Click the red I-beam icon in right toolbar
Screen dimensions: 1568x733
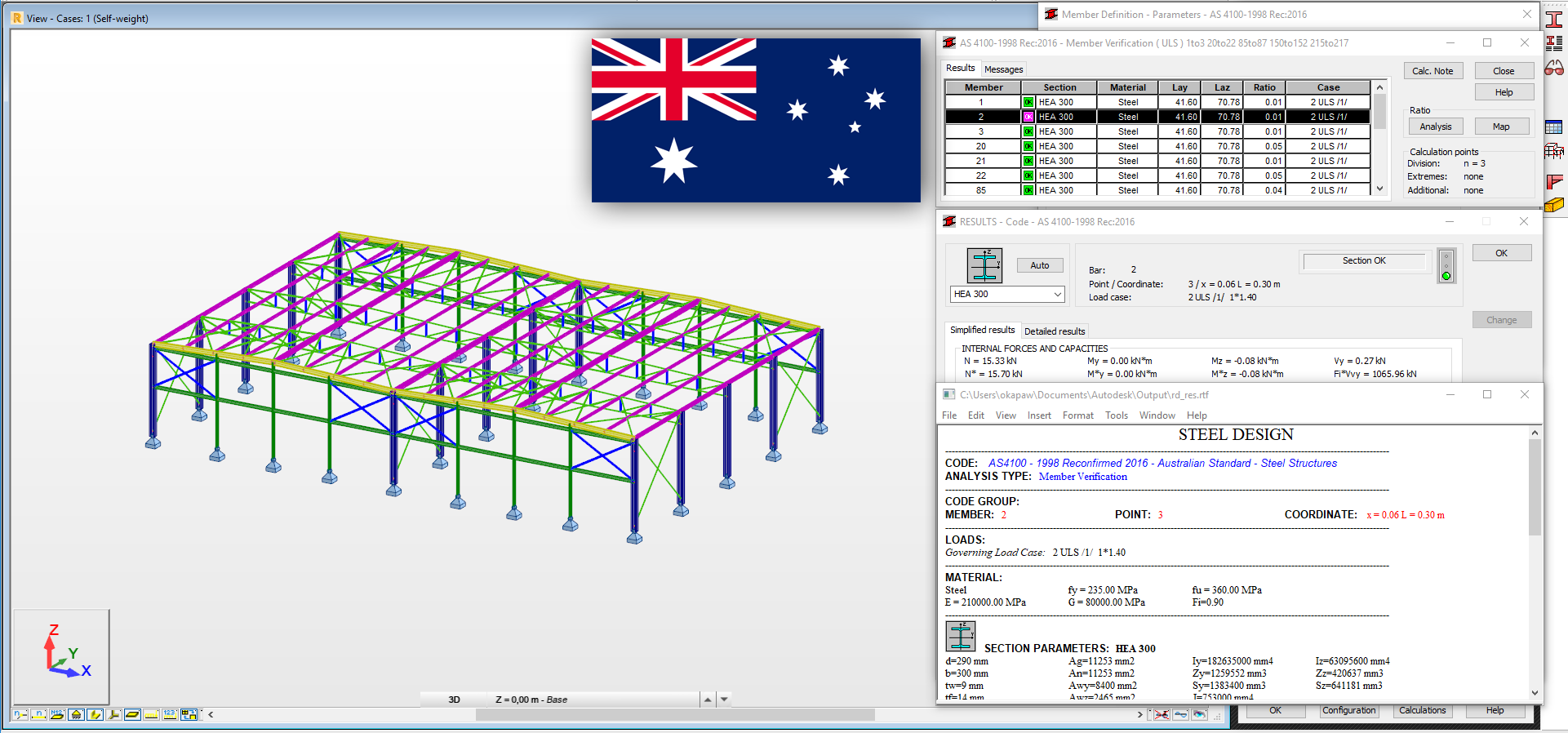point(1554,19)
